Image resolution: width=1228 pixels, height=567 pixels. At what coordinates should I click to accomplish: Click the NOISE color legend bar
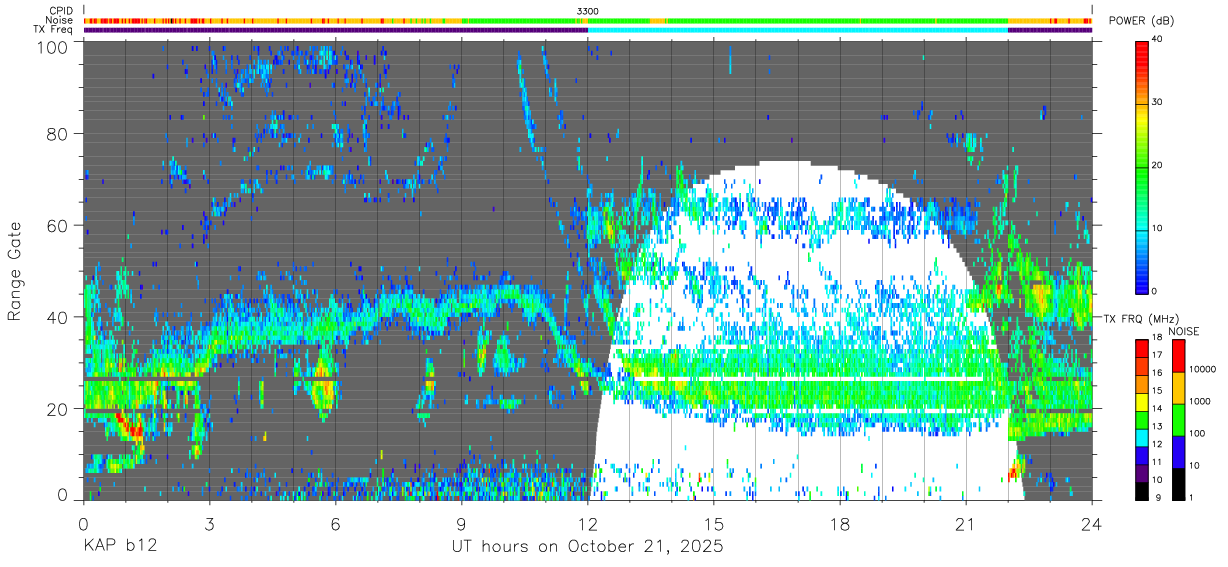pyautogui.click(x=1177, y=419)
